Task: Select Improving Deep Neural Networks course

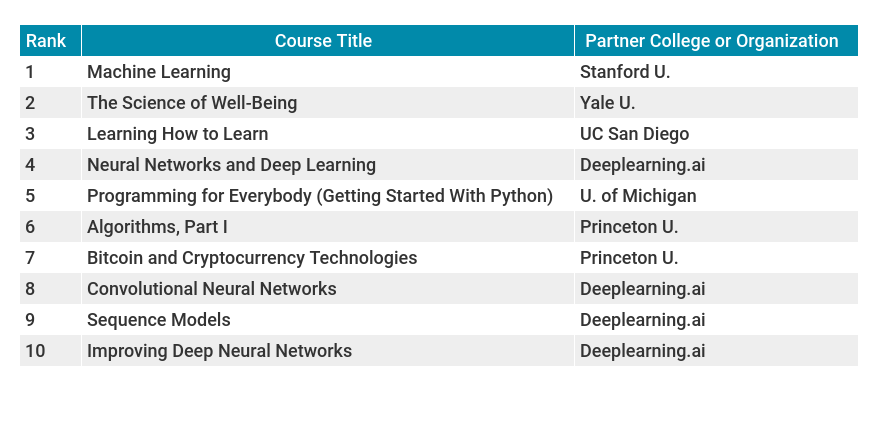Action: (x=219, y=351)
